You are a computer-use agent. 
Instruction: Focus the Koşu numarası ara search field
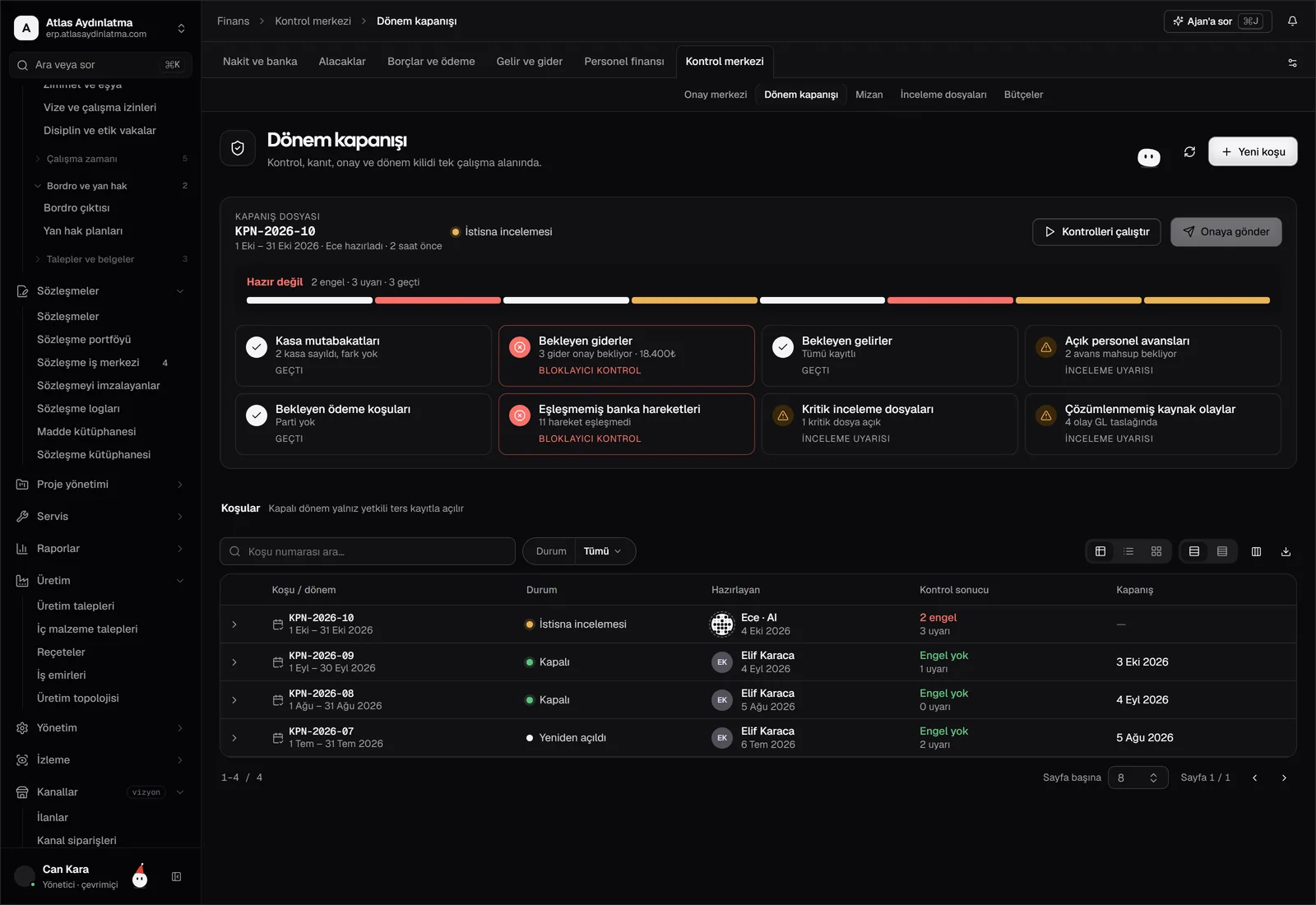click(368, 551)
